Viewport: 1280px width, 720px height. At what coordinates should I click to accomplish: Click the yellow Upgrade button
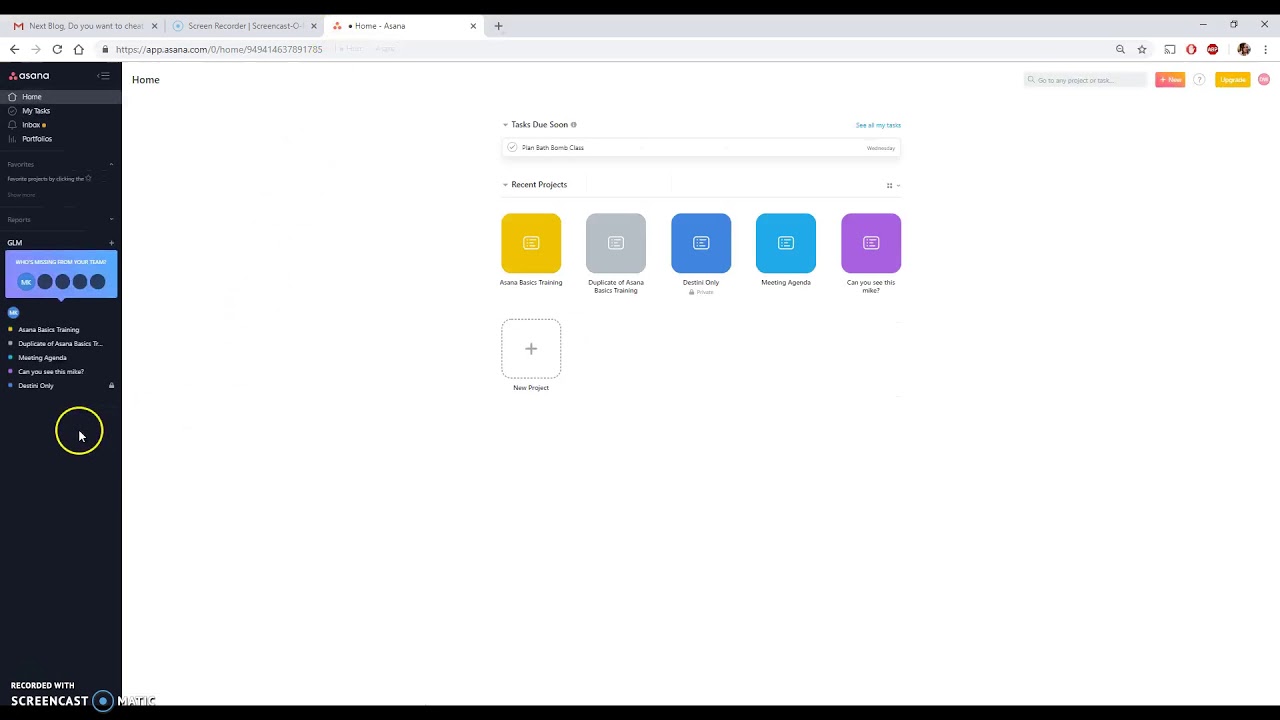tap(1232, 80)
